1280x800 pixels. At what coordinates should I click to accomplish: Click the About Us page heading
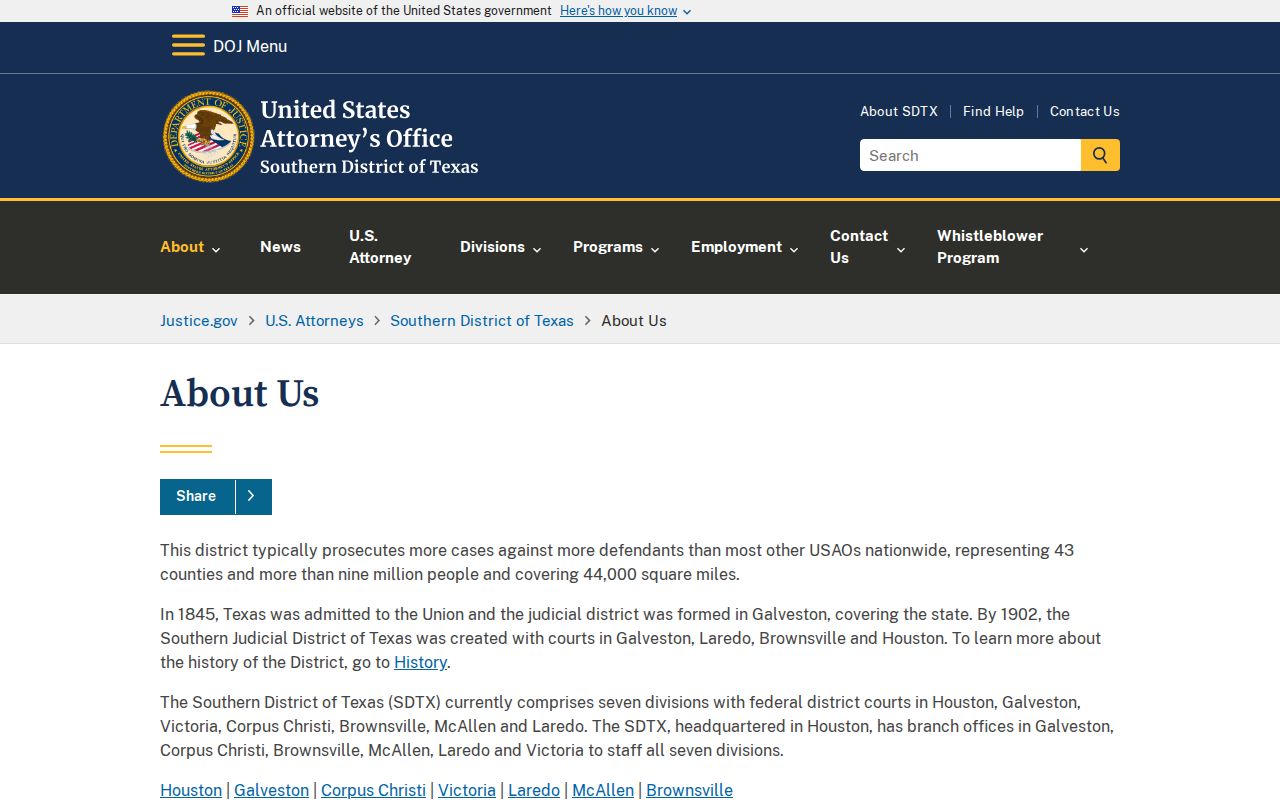(x=240, y=394)
